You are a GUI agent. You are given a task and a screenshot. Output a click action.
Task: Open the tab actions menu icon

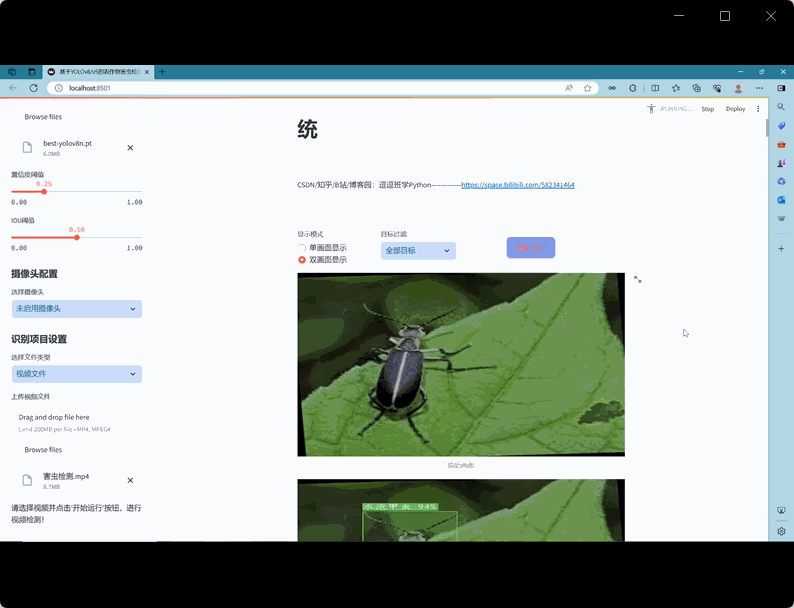[31, 72]
